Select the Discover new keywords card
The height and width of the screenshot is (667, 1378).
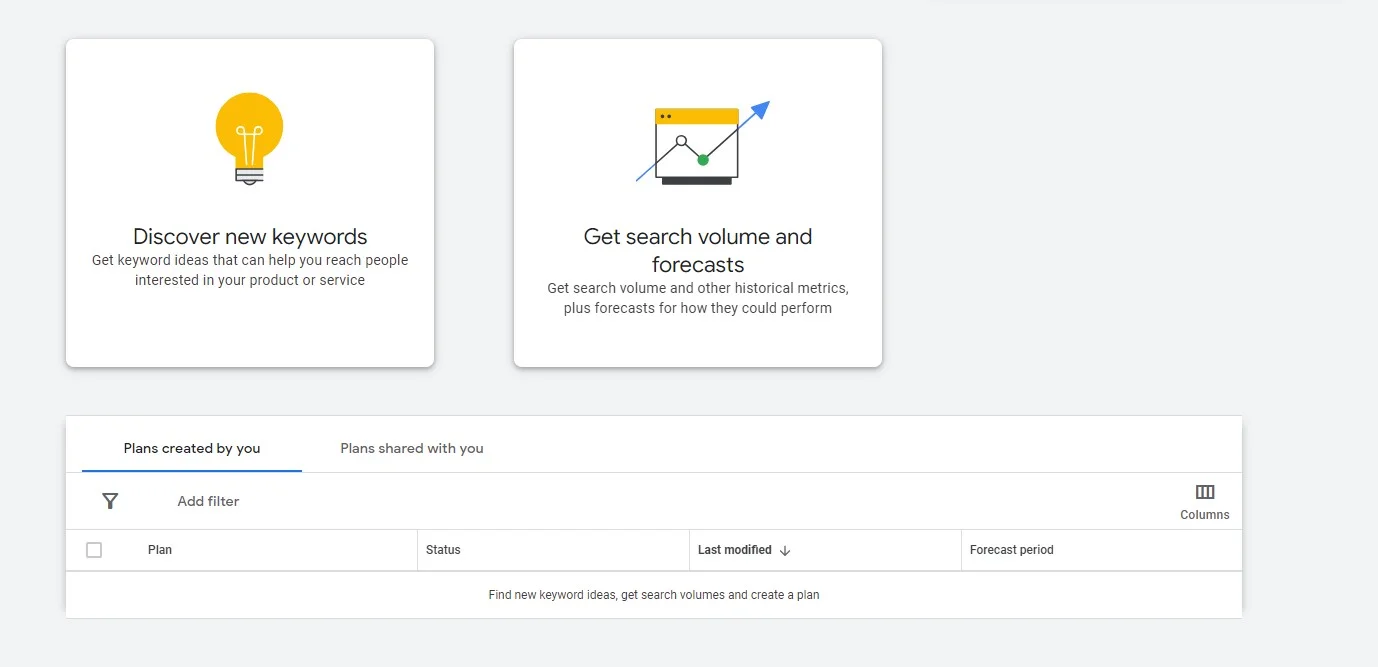[249, 202]
